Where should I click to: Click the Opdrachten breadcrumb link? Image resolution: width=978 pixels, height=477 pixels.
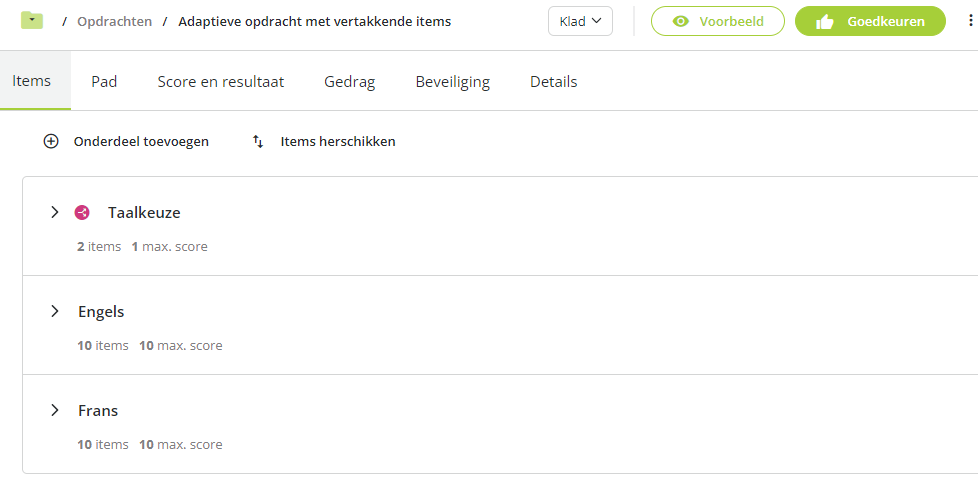(115, 22)
